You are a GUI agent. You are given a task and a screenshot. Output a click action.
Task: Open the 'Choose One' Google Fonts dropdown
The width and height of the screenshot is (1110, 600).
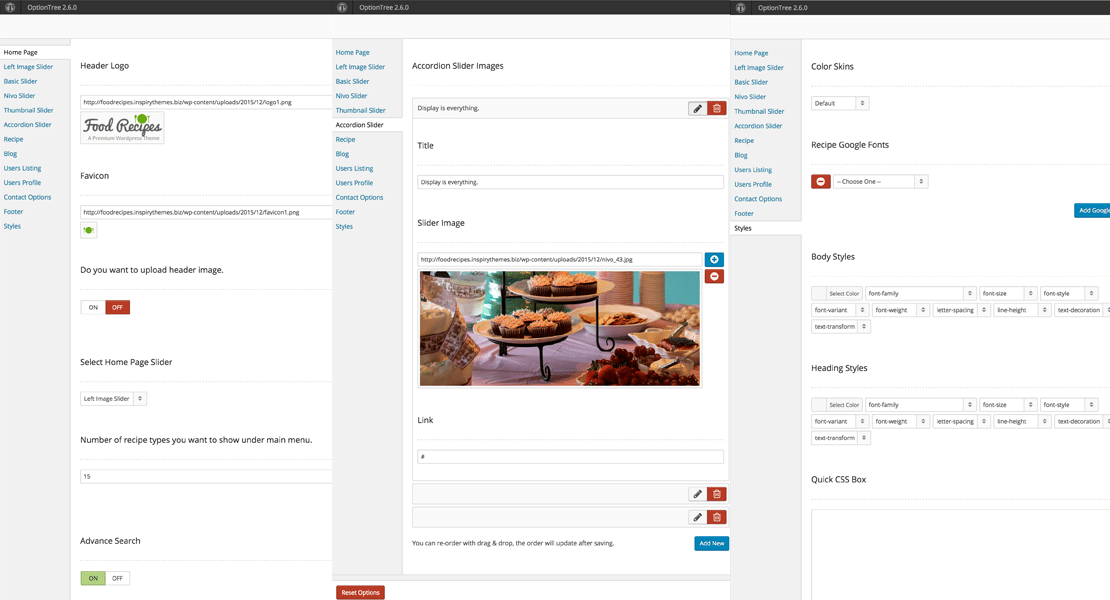pyautogui.click(x=880, y=182)
